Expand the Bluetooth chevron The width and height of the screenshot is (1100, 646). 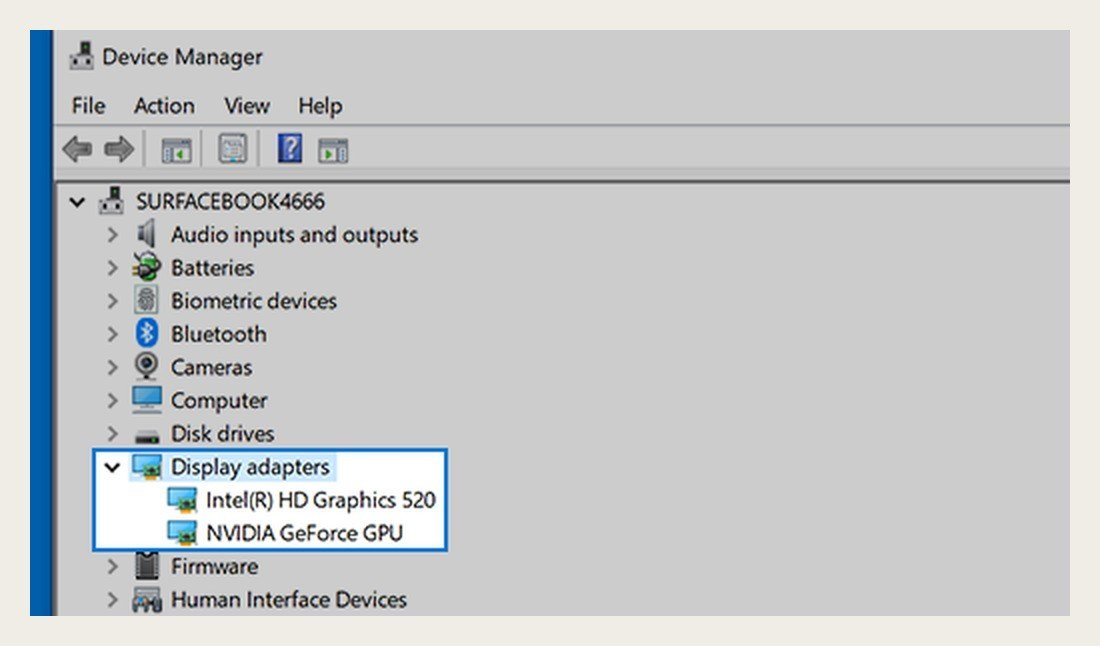point(112,334)
